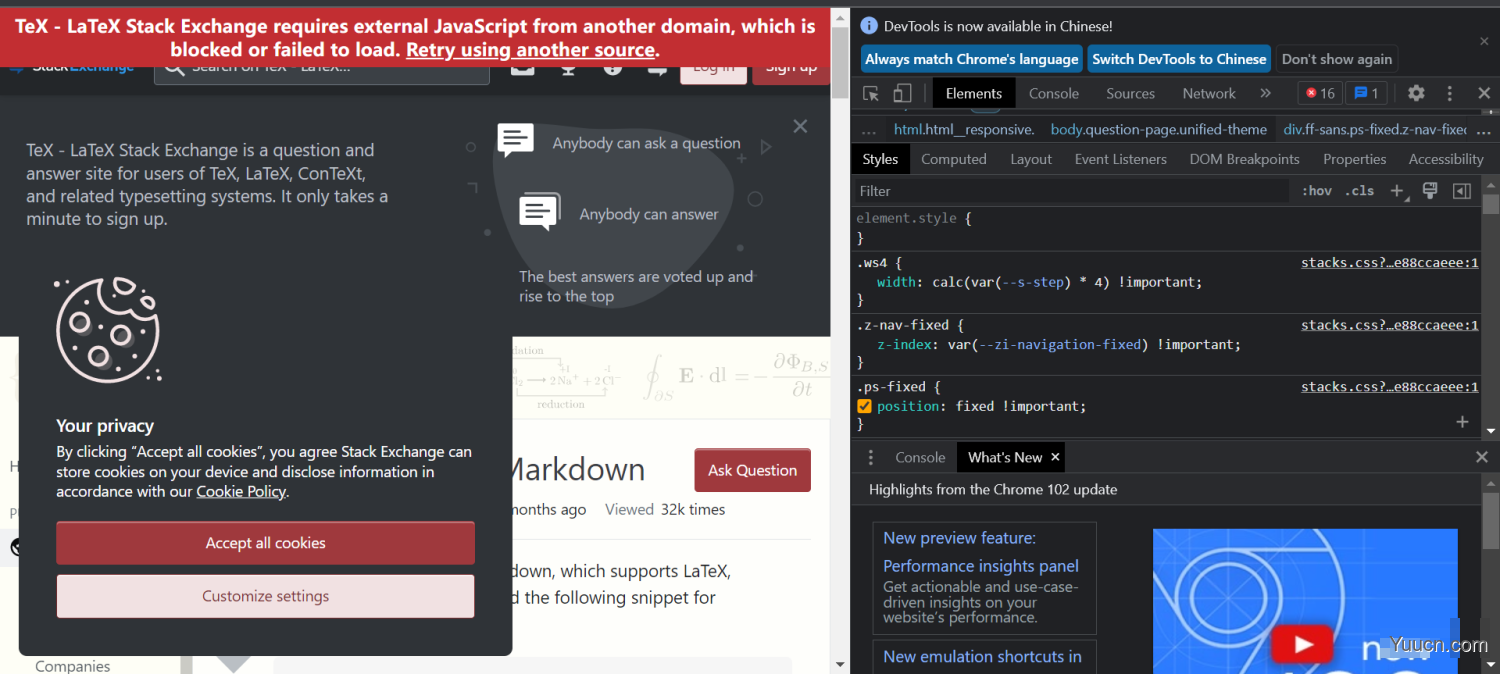The width and height of the screenshot is (1500, 674).
Task: Click Customize settings button
Action: click(265, 596)
